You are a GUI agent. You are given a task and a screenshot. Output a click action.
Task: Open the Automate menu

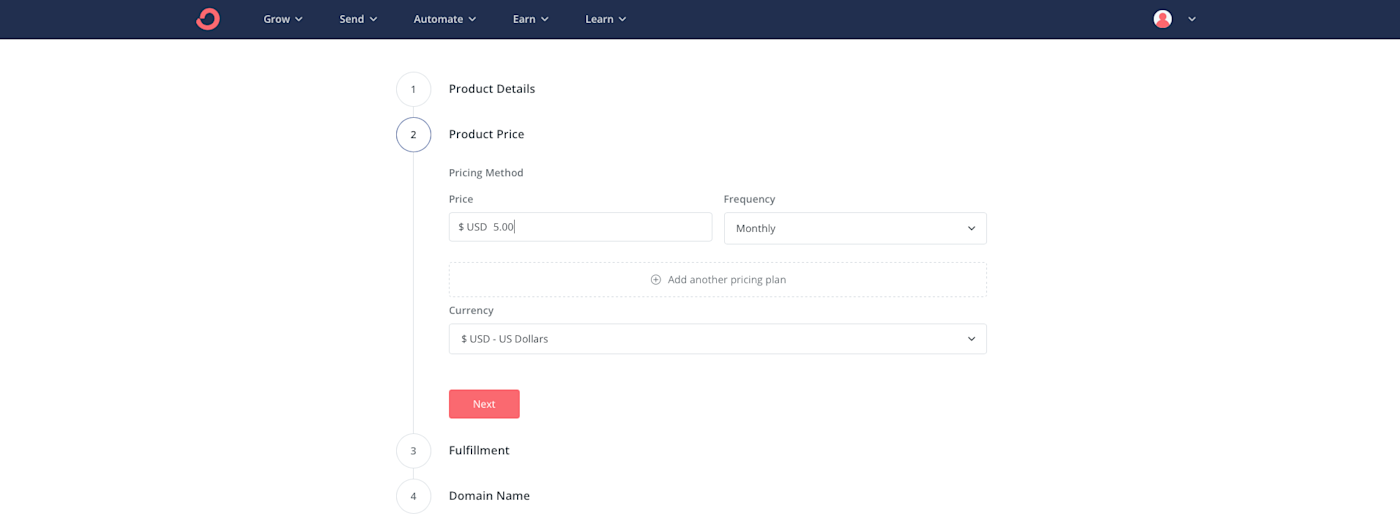tap(445, 19)
